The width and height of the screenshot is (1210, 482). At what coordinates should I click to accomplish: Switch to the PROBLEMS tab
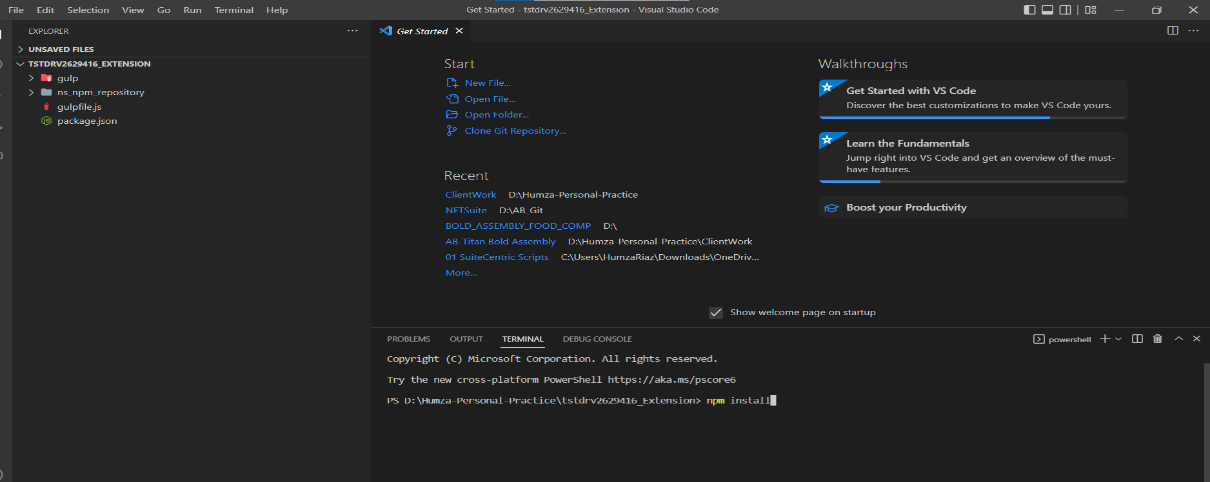pos(408,339)
